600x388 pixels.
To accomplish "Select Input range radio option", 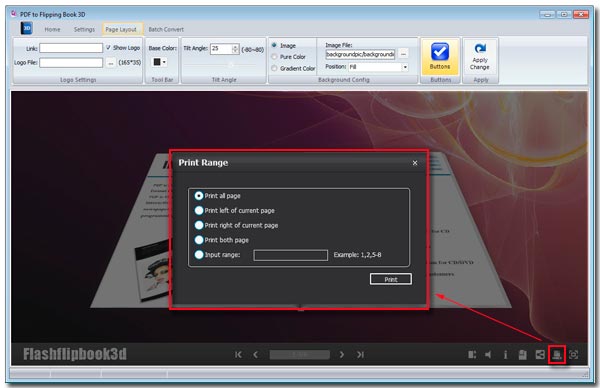I will pyautogui.click(x=199, y=254).
